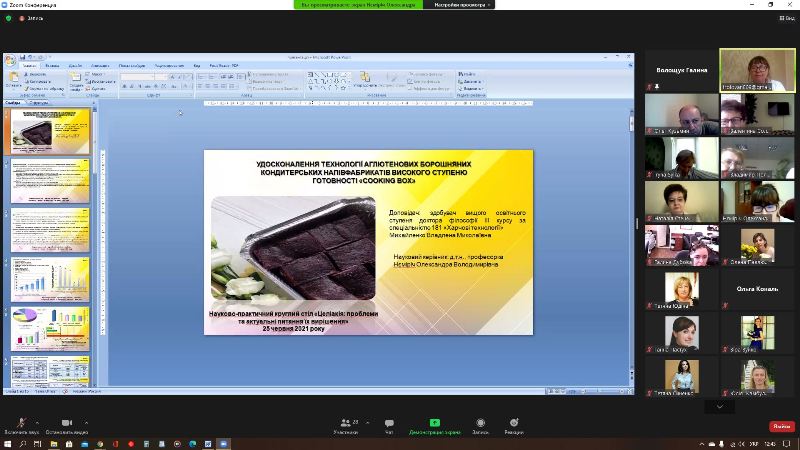Screen dimensions: 800x450
Task: Open video options caret beside camera
Action: tap(86, 422)
